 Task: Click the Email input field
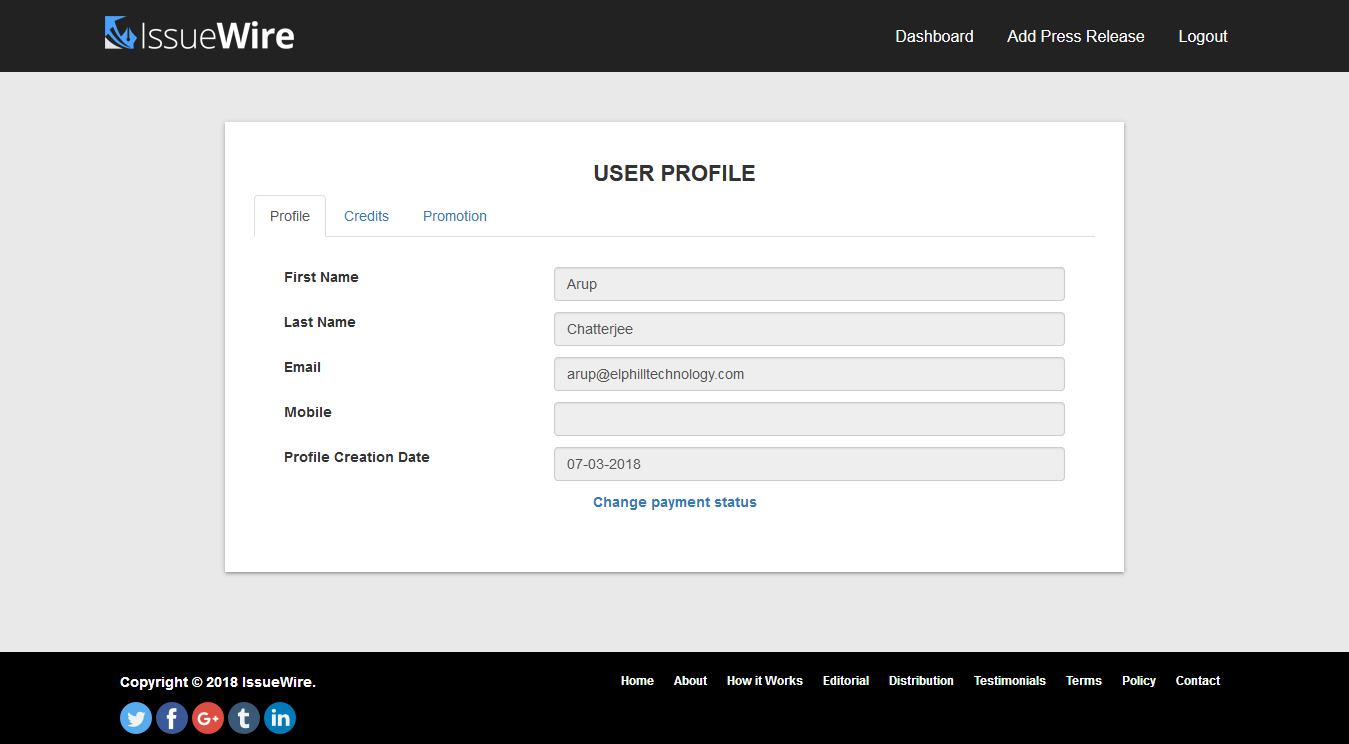click(808, 374)
